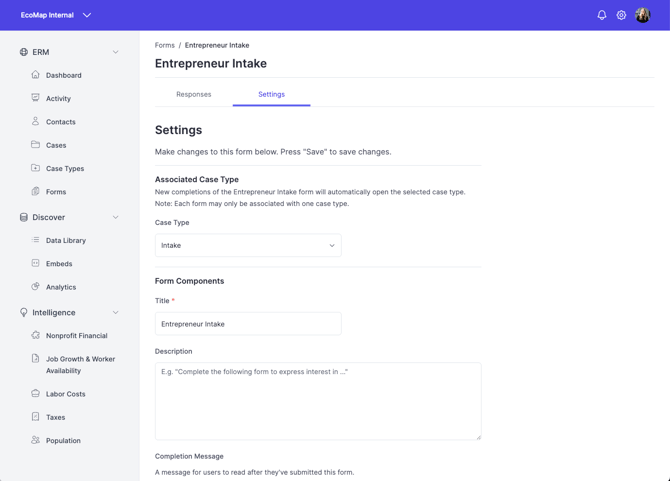Select the Settings tab
The image size is (670, 481).
pyautogui.click(x=271, y=94)
